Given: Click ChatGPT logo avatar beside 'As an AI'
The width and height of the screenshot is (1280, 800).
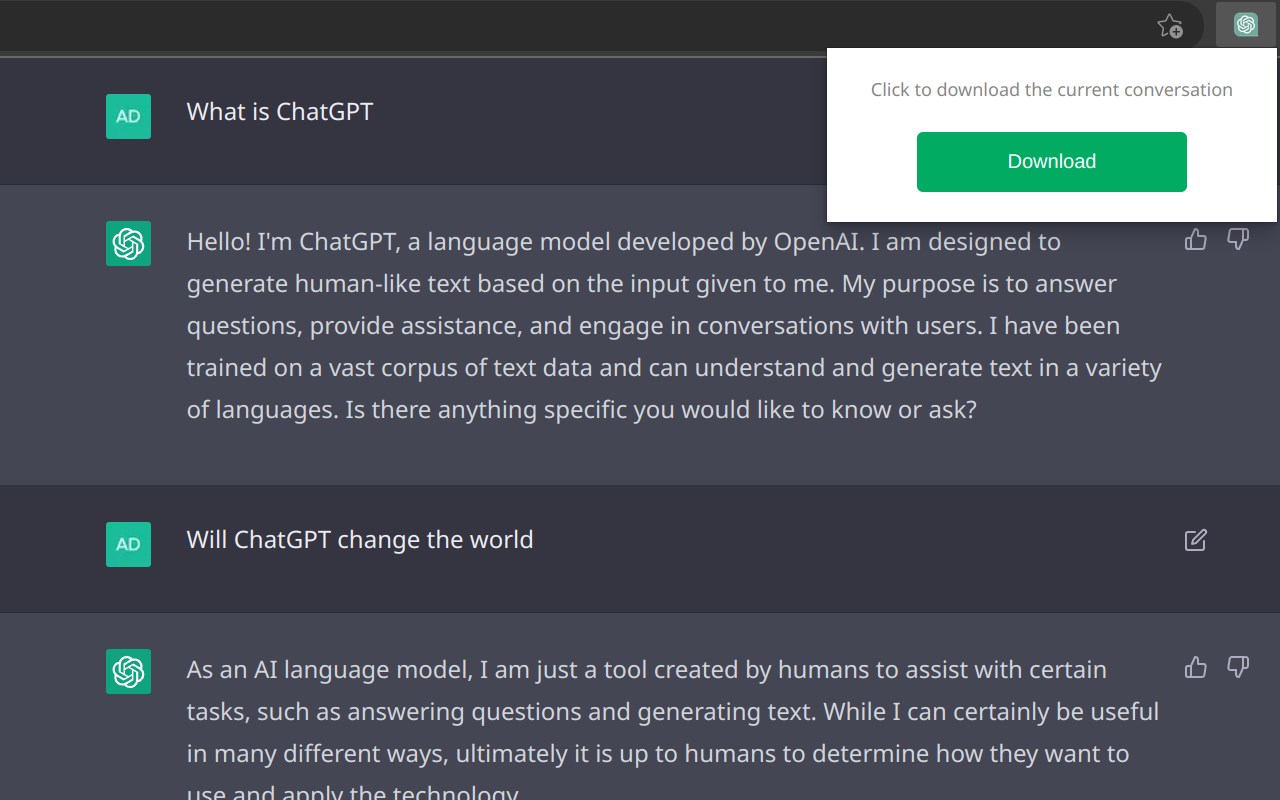Looking at the screenshot, I should coord(128,671).
